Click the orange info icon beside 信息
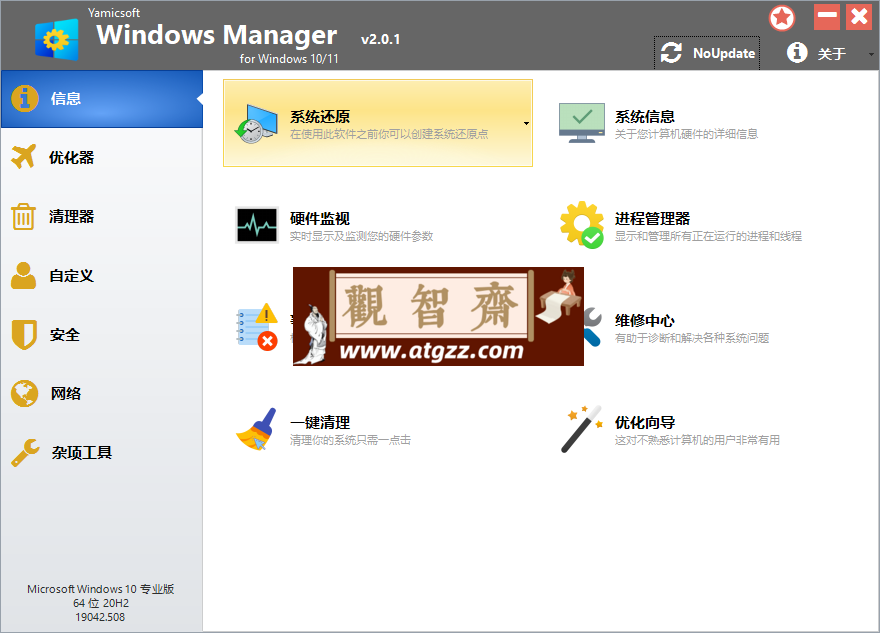This screenshot has height=633, width=880. coord(25,99)
